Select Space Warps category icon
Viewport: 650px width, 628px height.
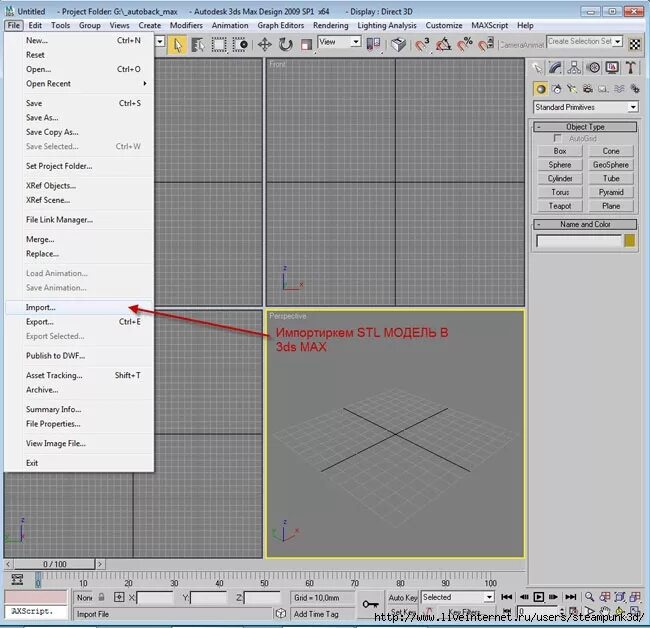pos(619,89)
